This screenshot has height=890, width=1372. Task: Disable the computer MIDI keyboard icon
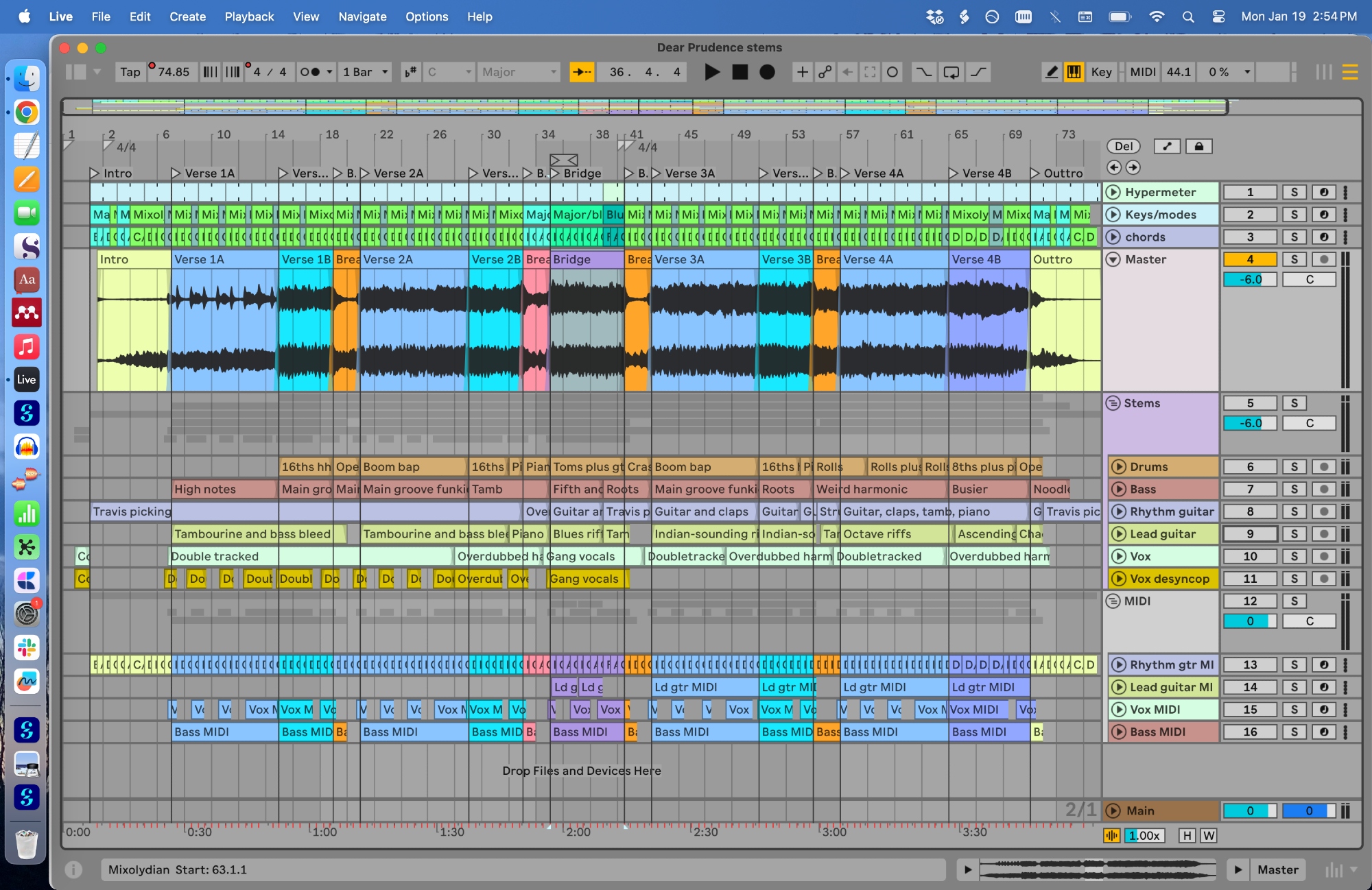(1074, 72)
